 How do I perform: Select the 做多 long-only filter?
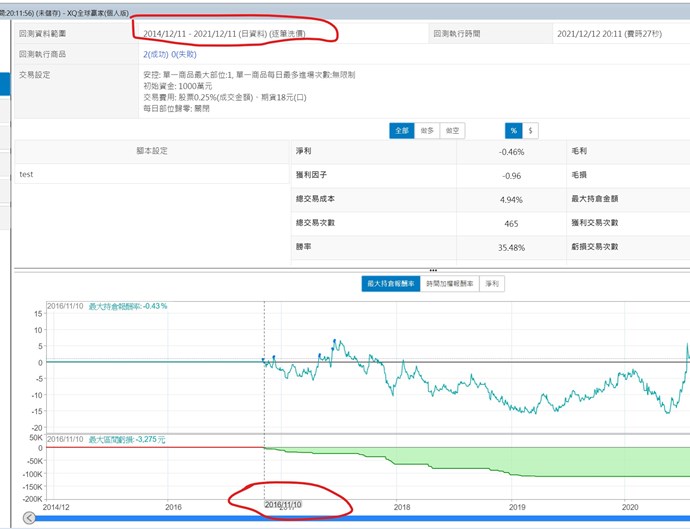(427, 130)
